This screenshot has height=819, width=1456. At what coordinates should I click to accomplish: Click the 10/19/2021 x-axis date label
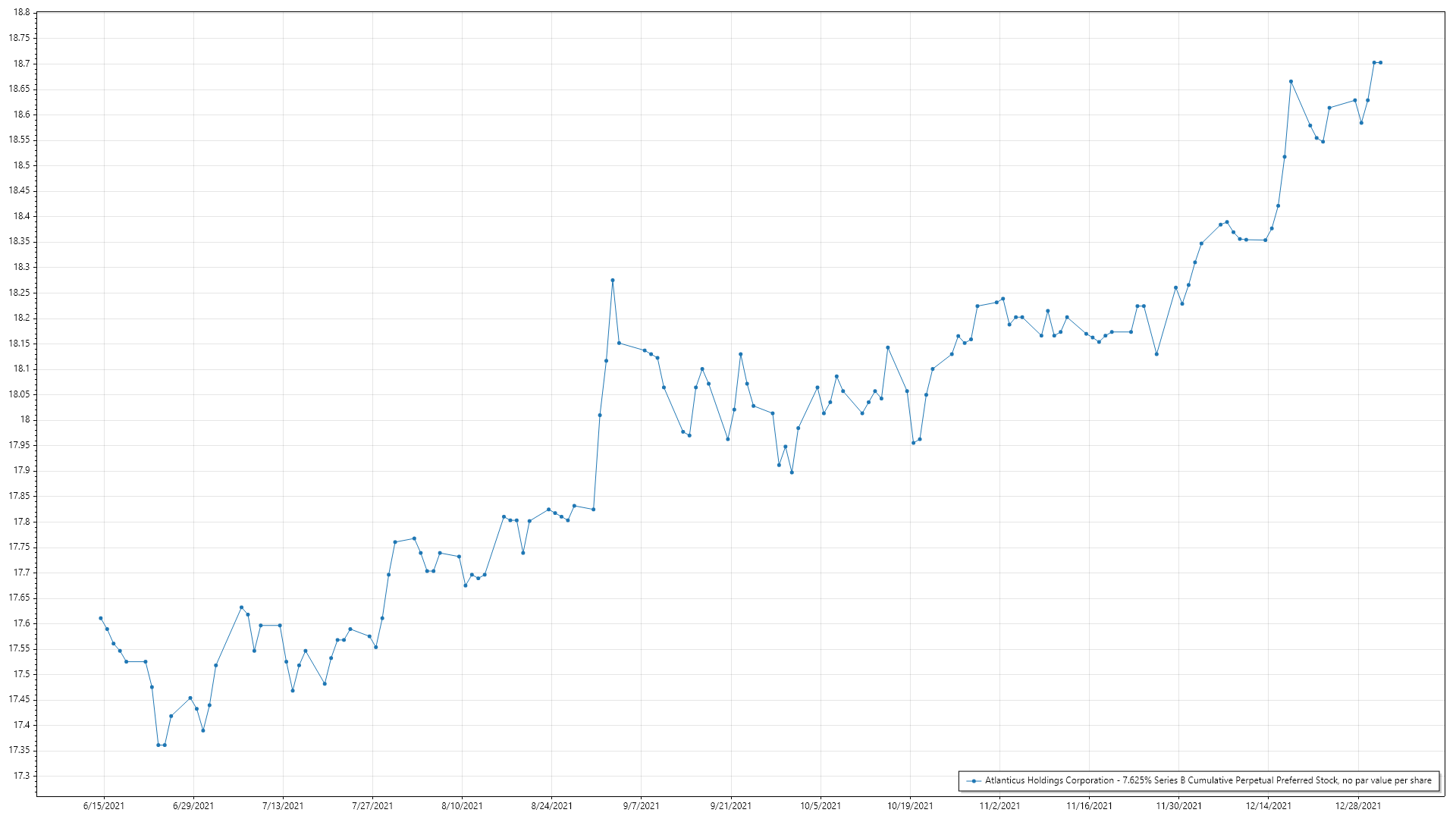910,806
